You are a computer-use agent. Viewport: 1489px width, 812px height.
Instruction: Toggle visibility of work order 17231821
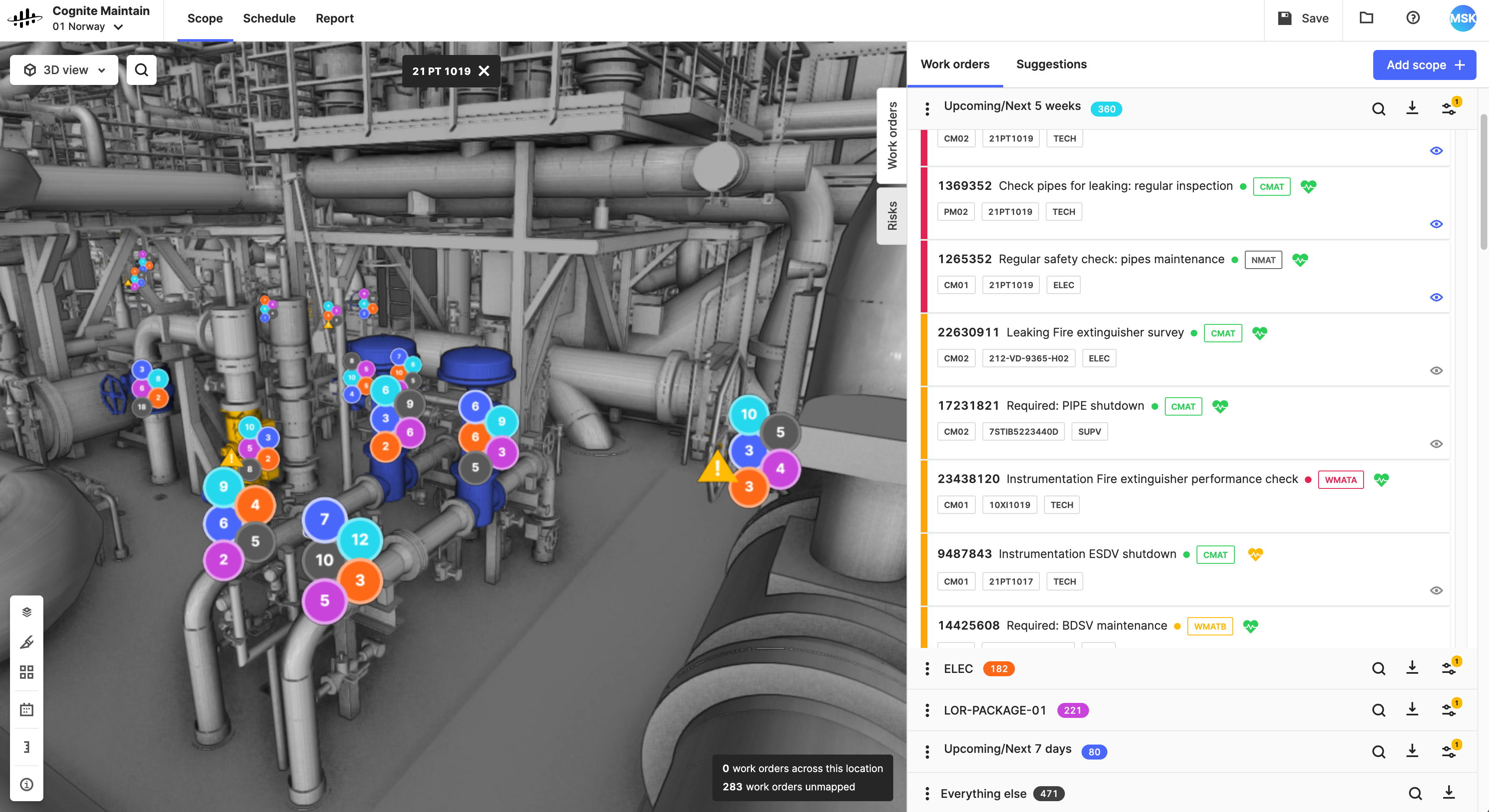coord(1436,444)
